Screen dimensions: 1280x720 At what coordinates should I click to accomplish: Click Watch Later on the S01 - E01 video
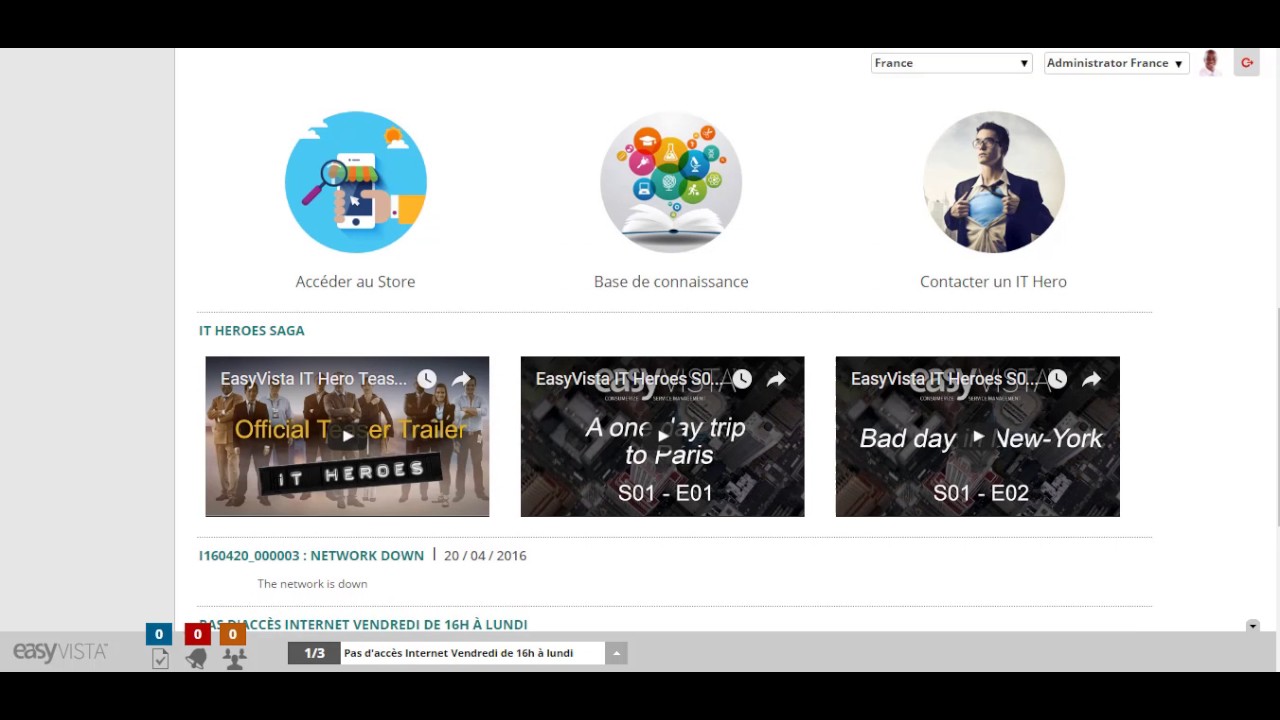[x=742, y=379]
